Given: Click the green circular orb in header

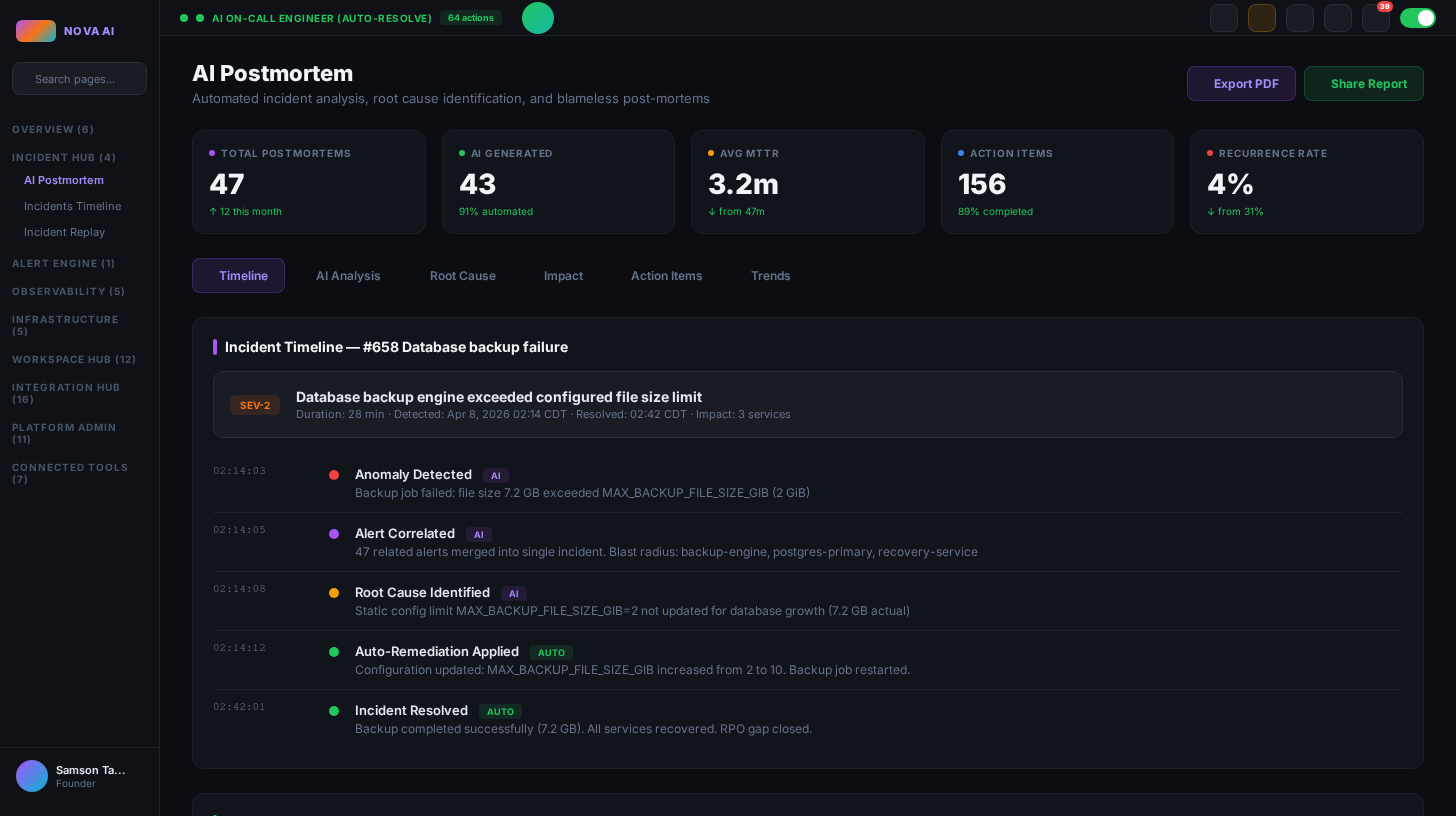Looking at the screenshot, I should pyautogui.click(x=538, y=18).
